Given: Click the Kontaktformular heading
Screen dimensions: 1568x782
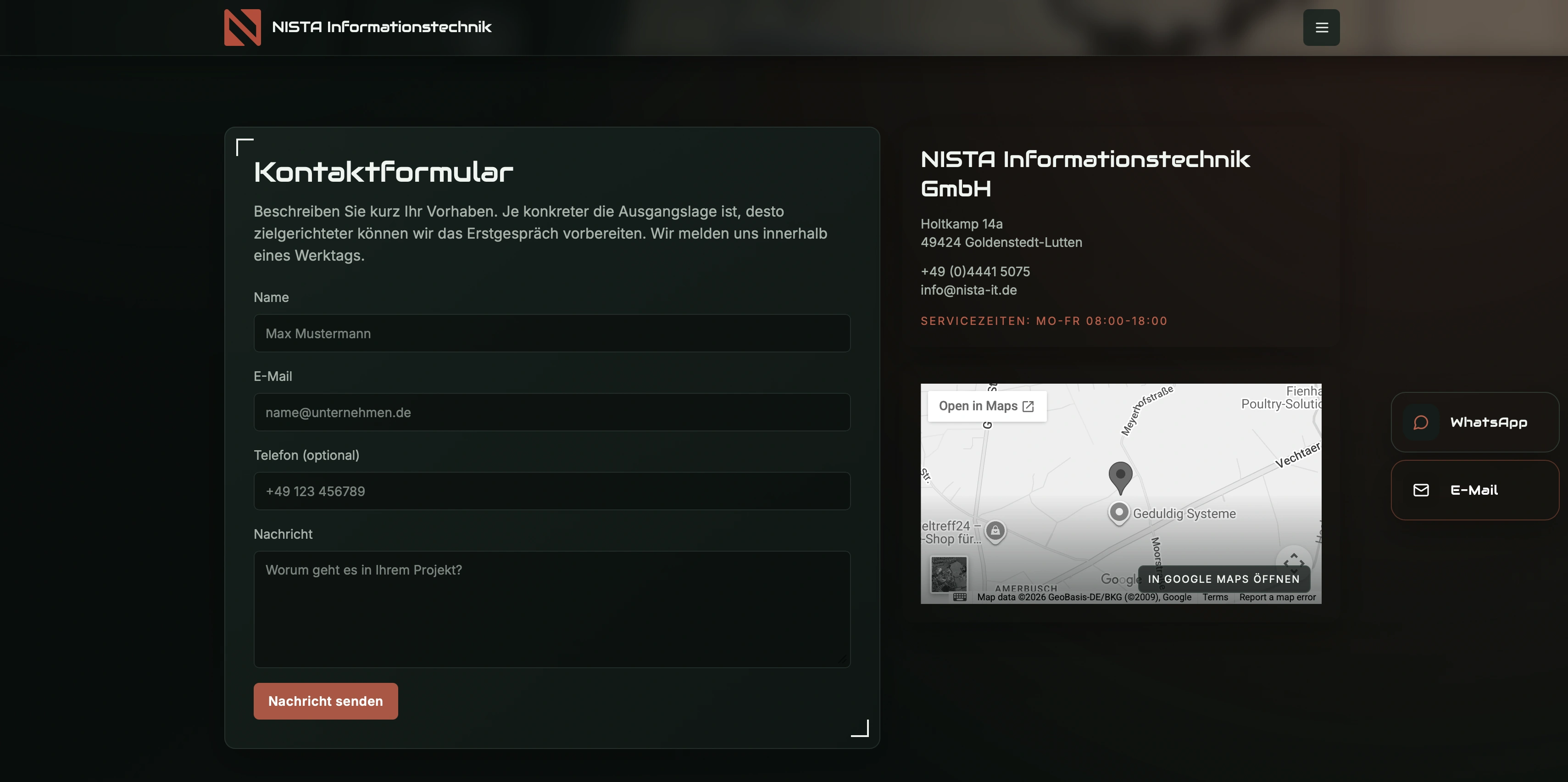Looking at the screenshot, I should pos(384,172).
